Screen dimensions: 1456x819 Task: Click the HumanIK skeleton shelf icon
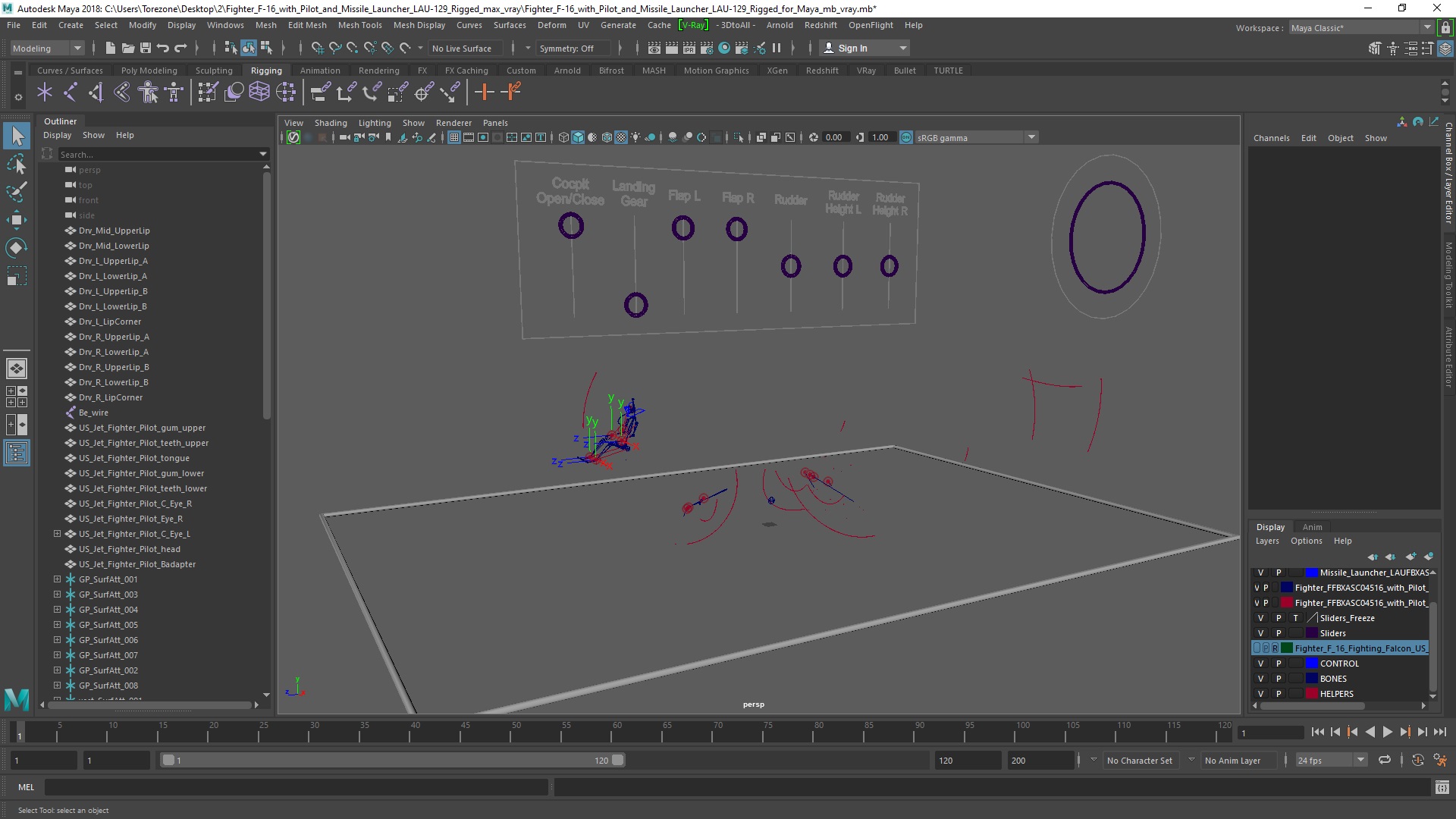coord(174,93)
